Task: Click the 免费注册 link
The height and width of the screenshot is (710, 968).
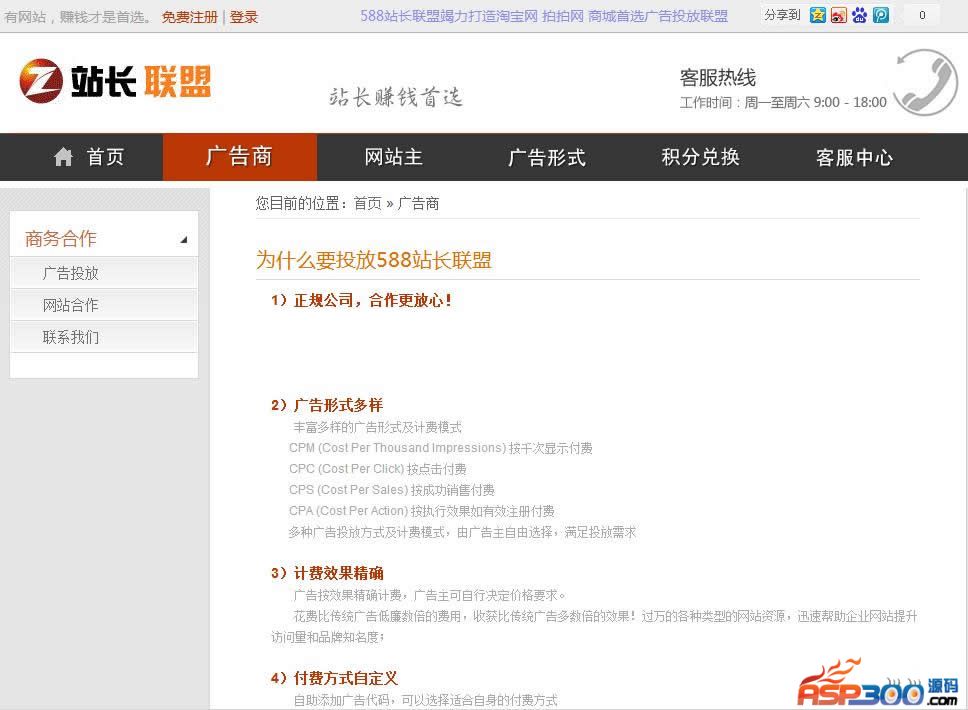Action: tap(190, 17)
